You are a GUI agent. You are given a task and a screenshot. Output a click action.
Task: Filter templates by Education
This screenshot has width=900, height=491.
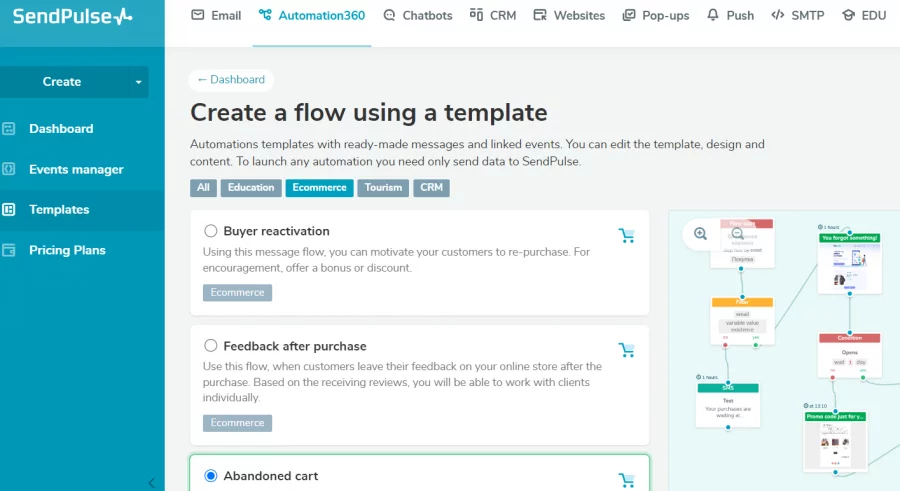click(251, 188)
